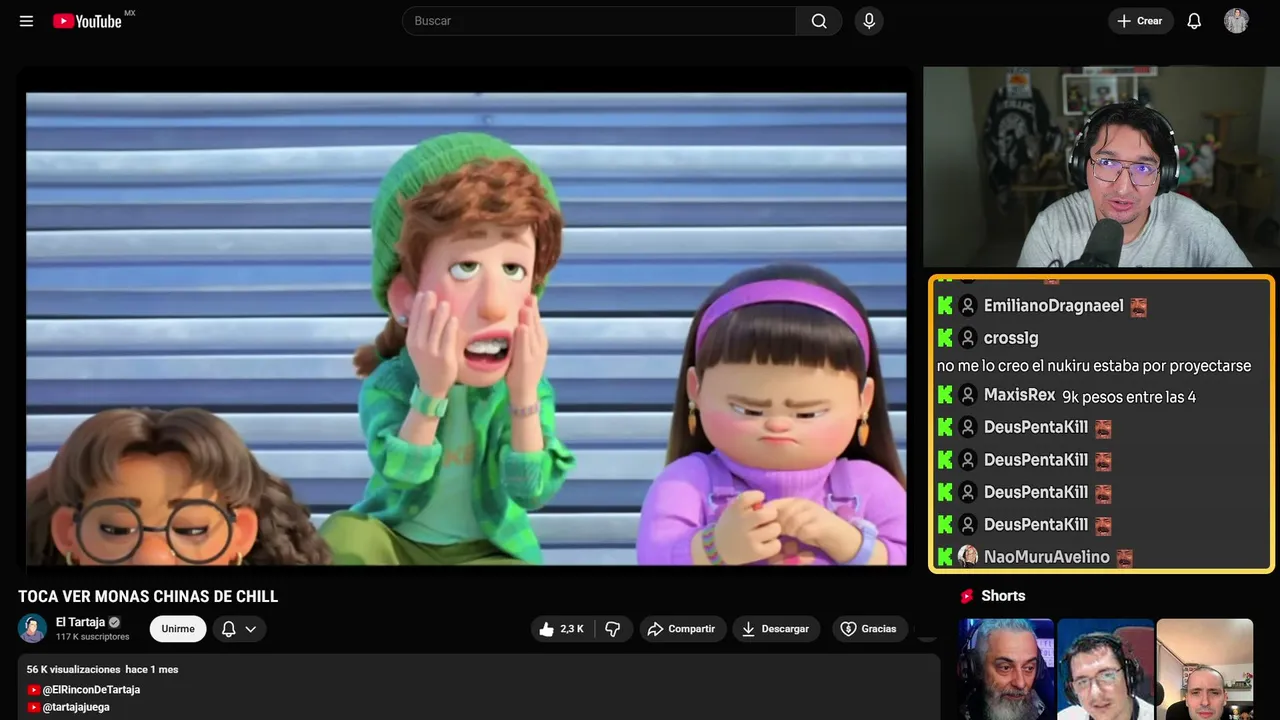1280x720 pixels.
Task: Click the chat message 9k pesos entre las 4
Action: 1129,397
